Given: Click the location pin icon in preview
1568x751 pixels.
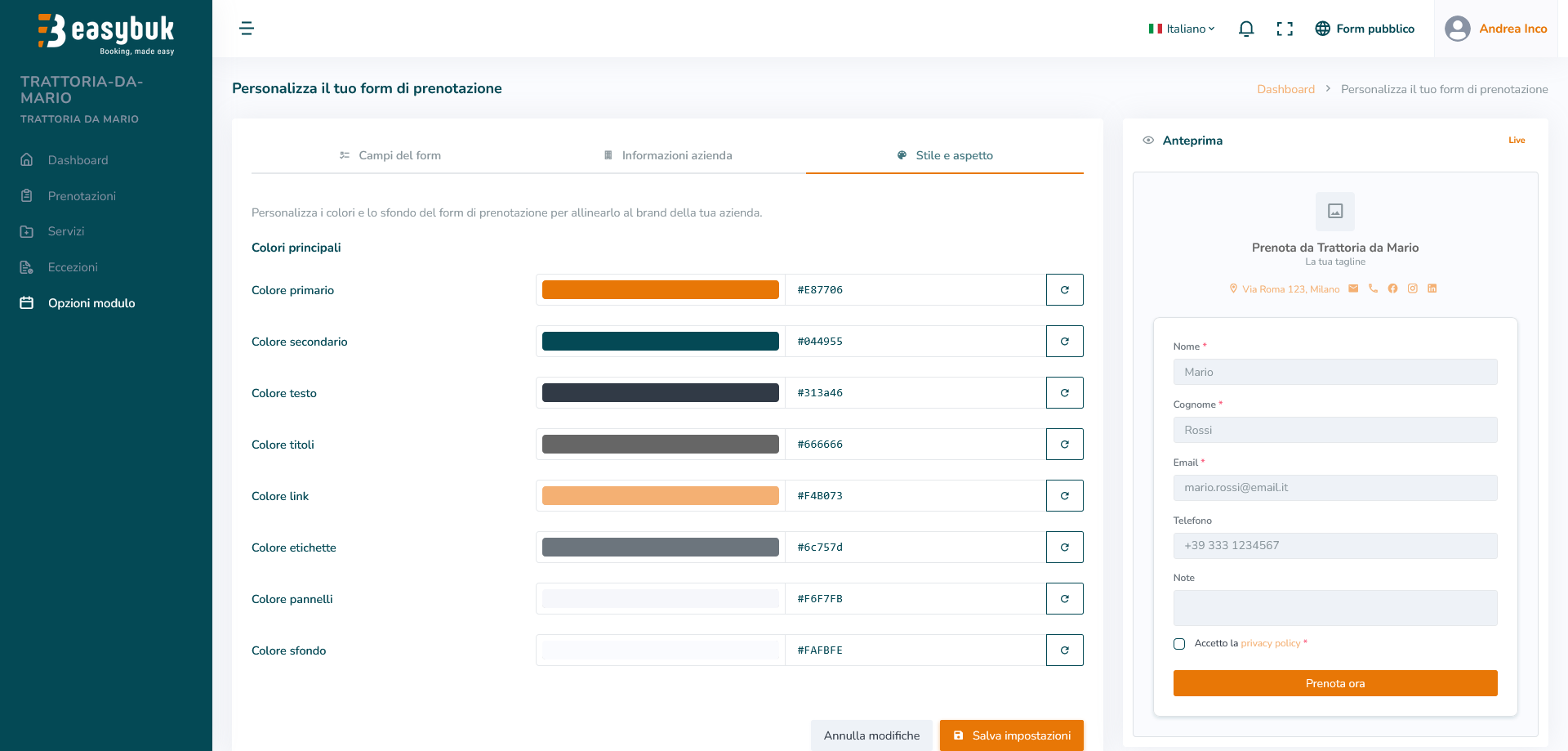Looking at the screenshot, I should coord(1233,288).
